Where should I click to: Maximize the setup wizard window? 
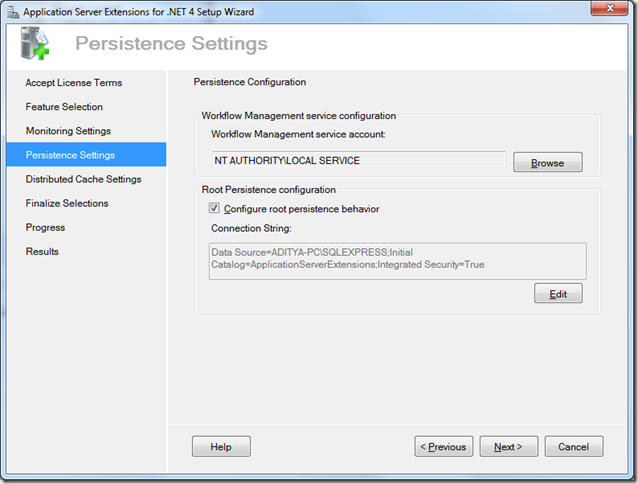click(x=574, y=10)
